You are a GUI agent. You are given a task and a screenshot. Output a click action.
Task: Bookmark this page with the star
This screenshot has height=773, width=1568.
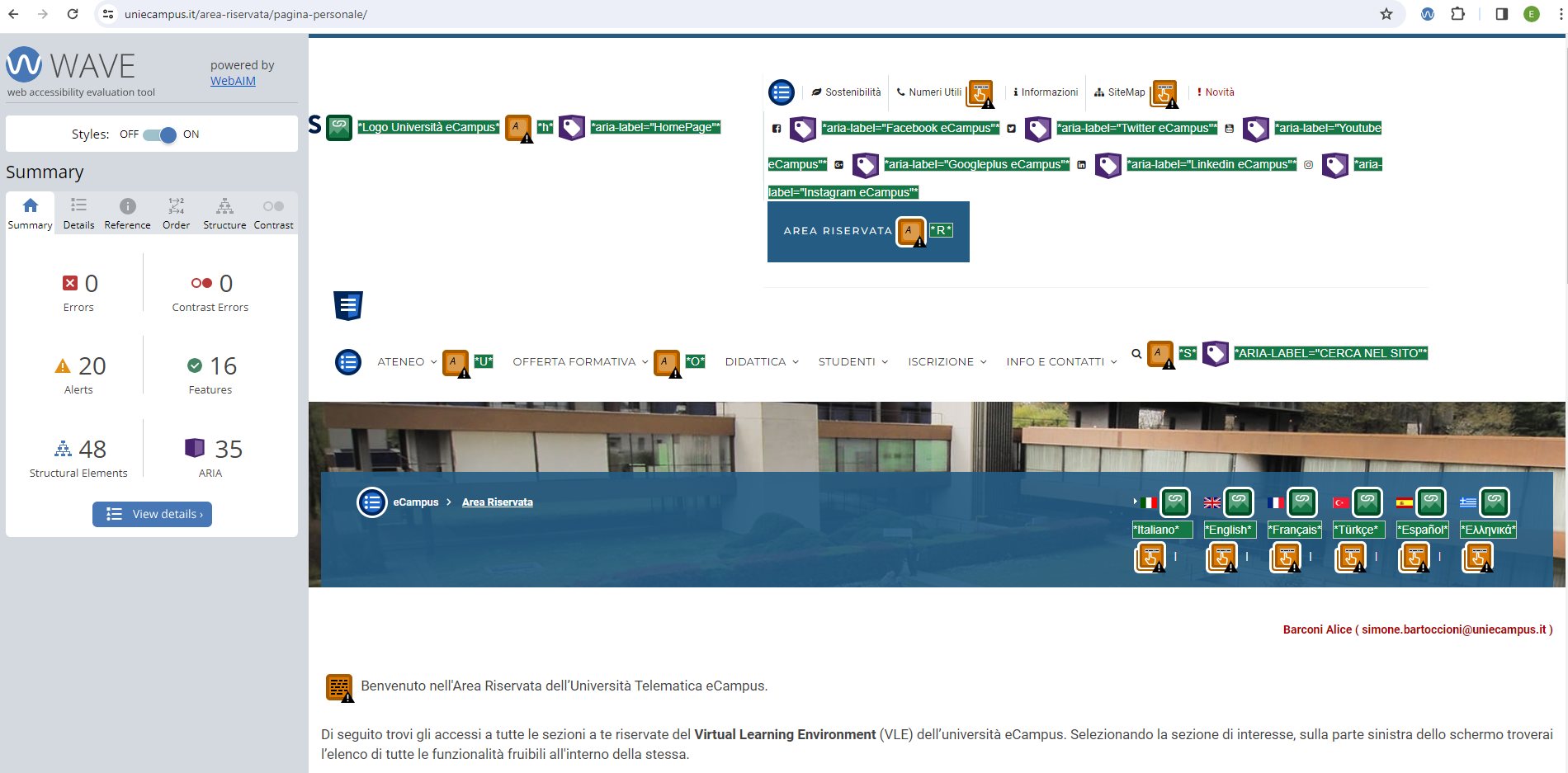tap(1386, 14)
